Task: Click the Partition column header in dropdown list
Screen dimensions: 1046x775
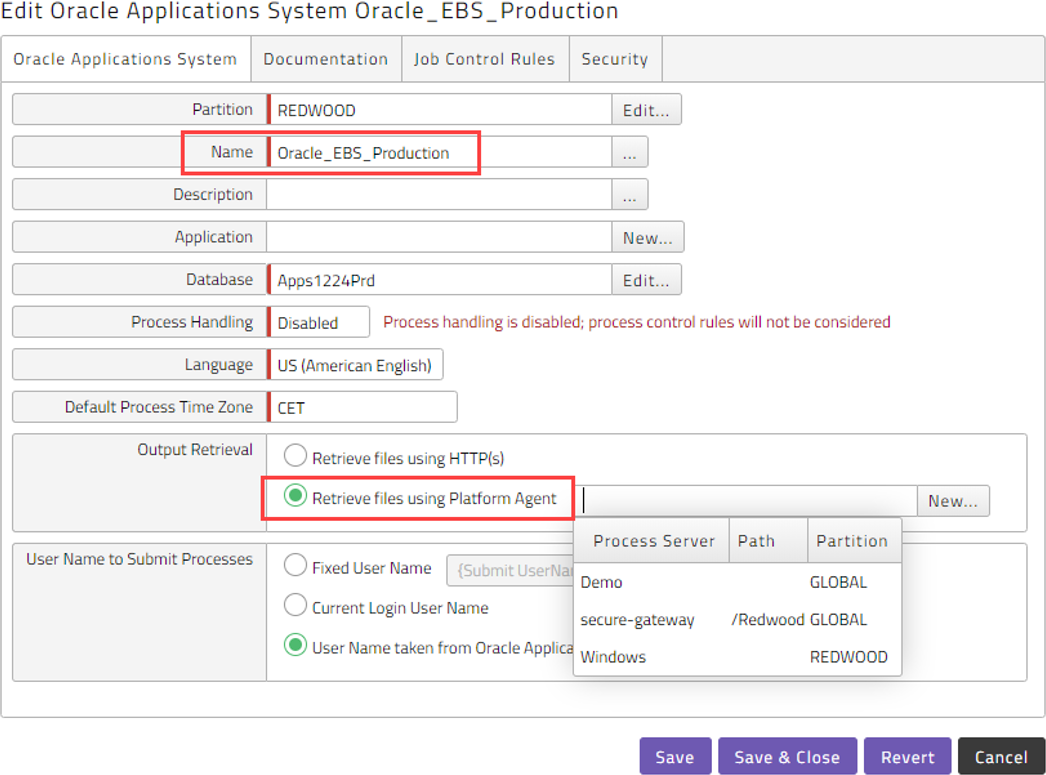Action: [x=855, y=541]
